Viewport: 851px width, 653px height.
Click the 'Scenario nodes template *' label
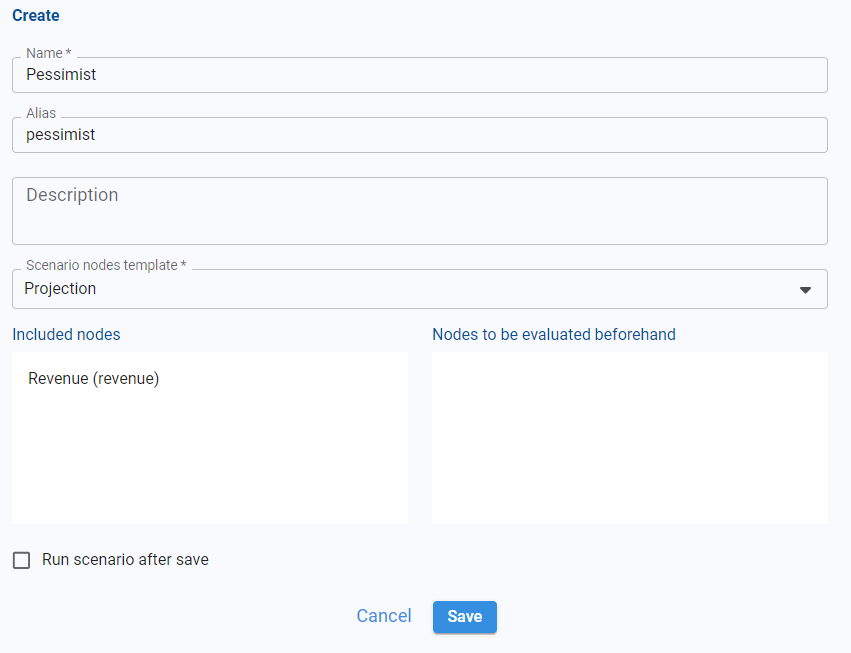tap(106, 265)
